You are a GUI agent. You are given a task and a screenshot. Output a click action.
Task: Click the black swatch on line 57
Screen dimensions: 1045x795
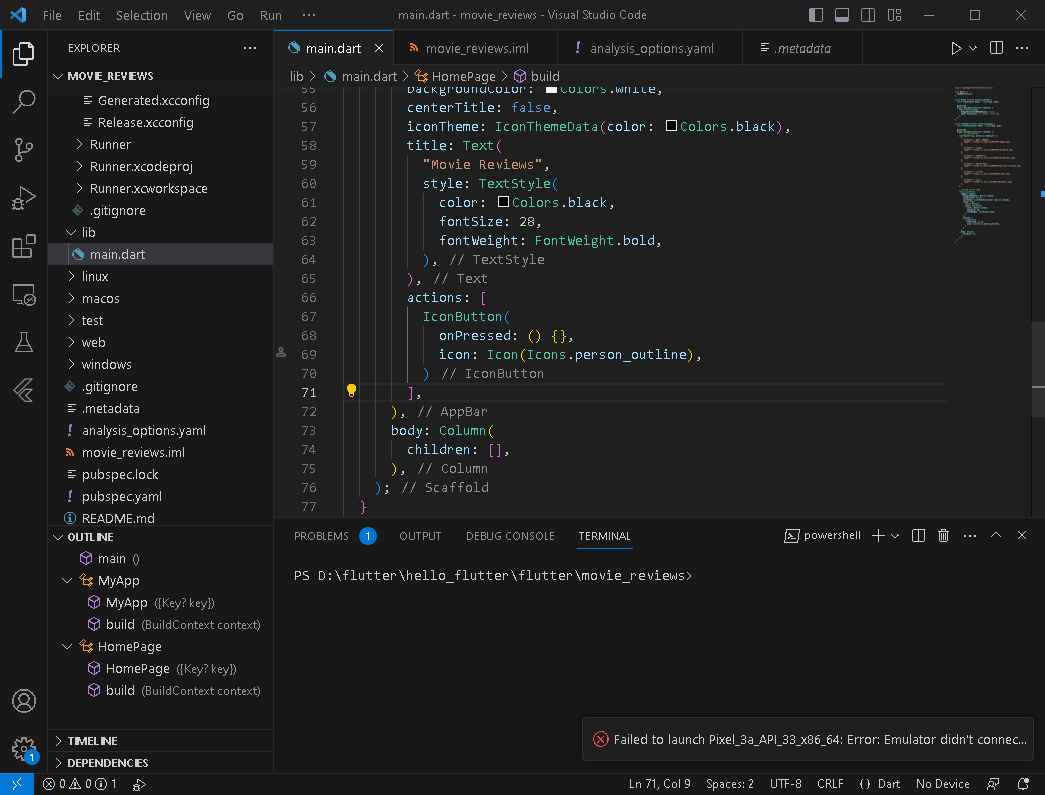pyautogui.click(x=671, y=126)
